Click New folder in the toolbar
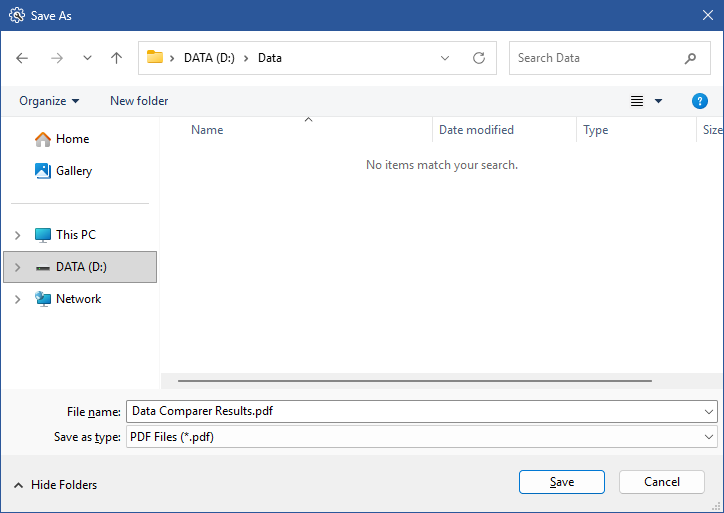This screenshot has width=724, height=513. coord(139,101)
